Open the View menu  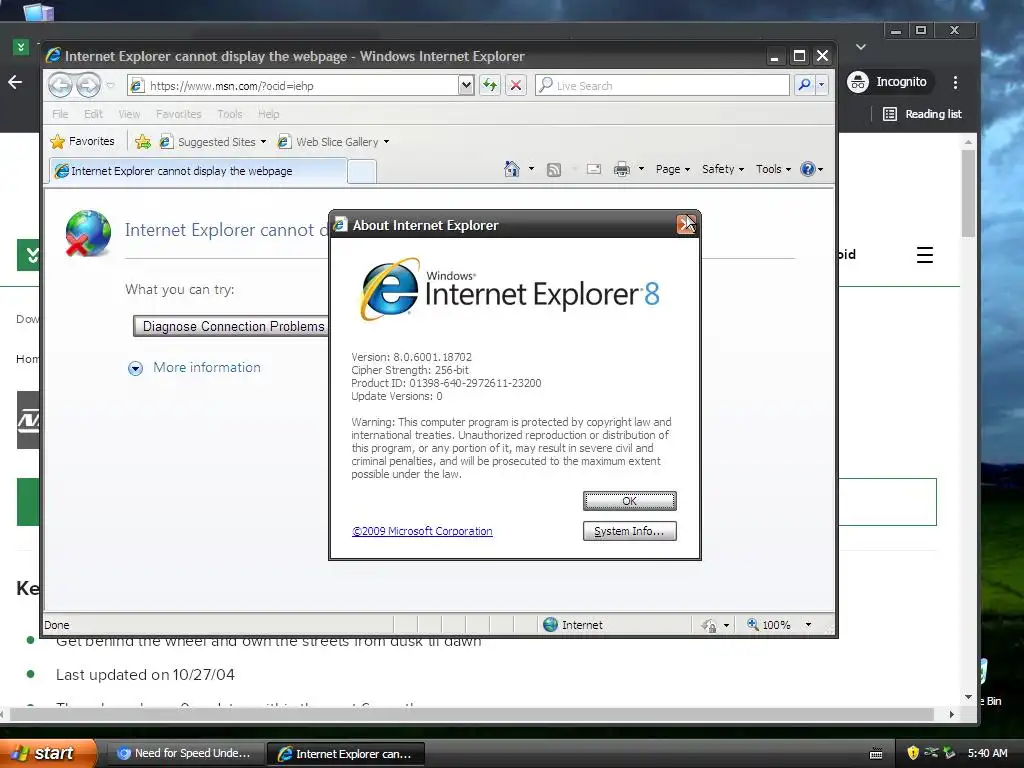tap(129, 114)
